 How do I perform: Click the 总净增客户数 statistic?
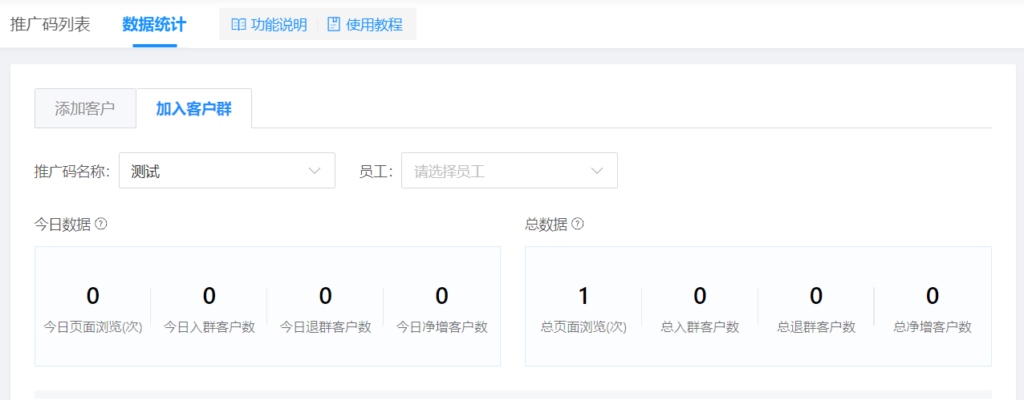pos(933,308)
